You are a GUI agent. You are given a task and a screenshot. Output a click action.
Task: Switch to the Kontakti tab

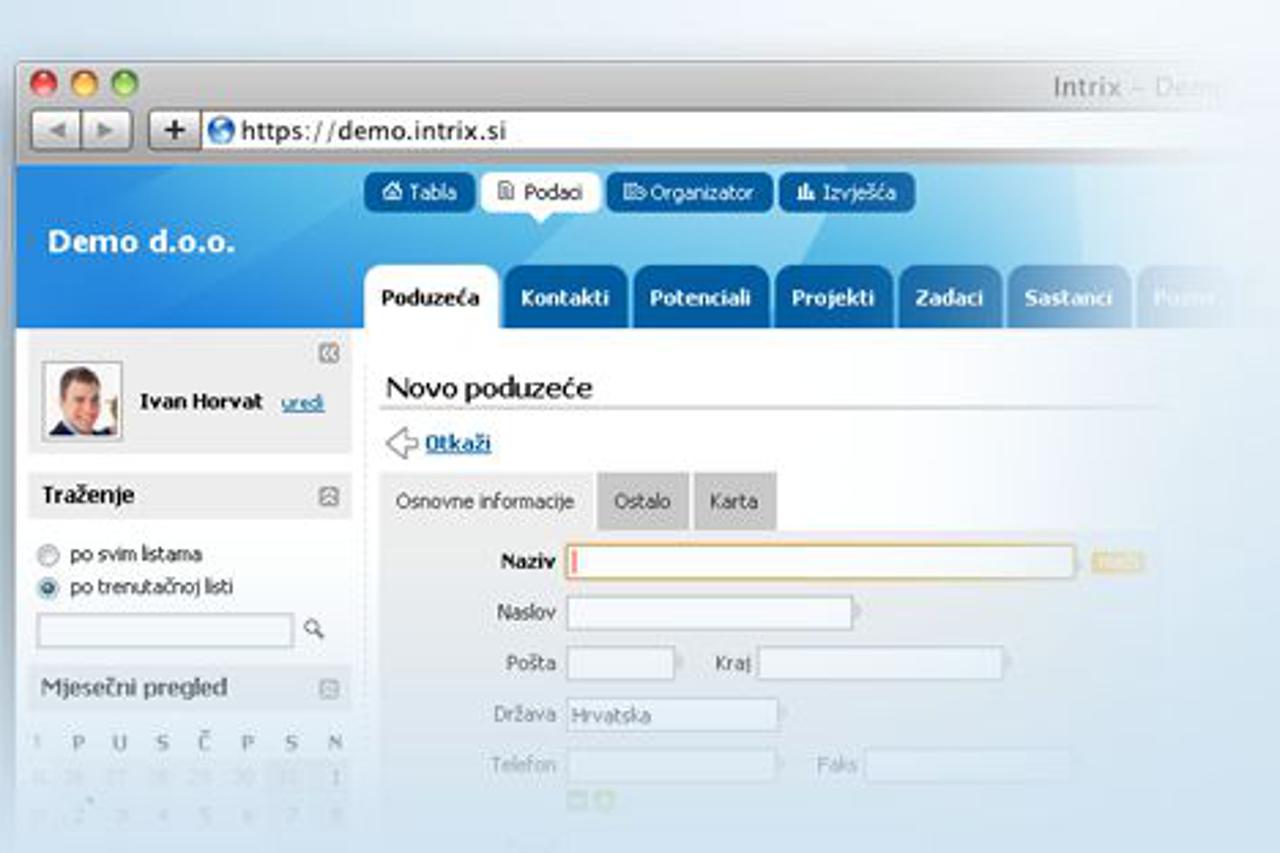pos(565,298)
